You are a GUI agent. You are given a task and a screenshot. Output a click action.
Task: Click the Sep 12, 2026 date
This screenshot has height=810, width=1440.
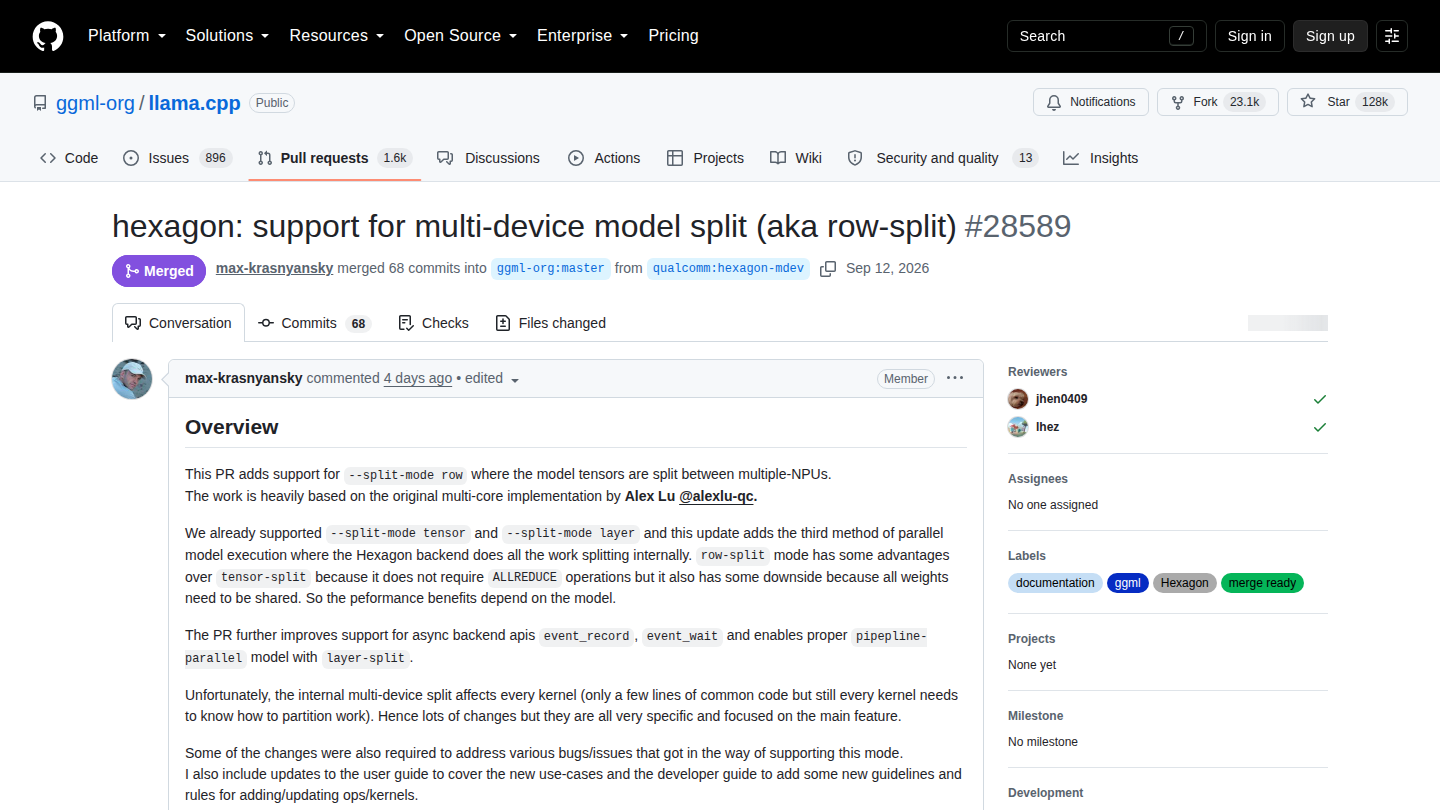(887, 268)
